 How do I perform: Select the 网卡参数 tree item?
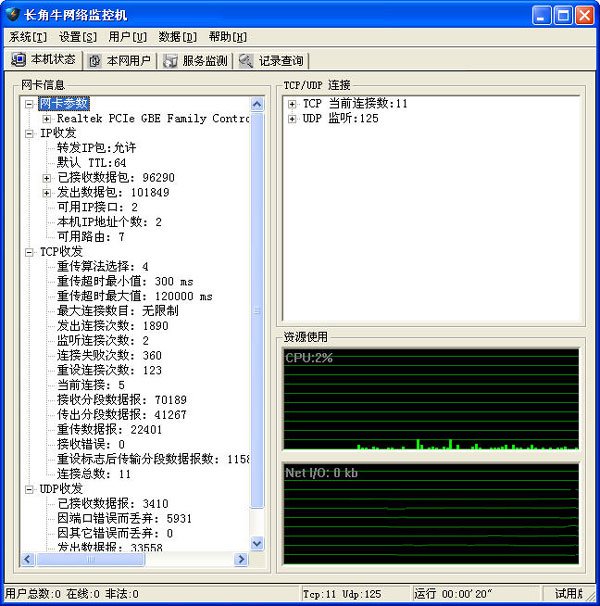[x=64, y=103]
